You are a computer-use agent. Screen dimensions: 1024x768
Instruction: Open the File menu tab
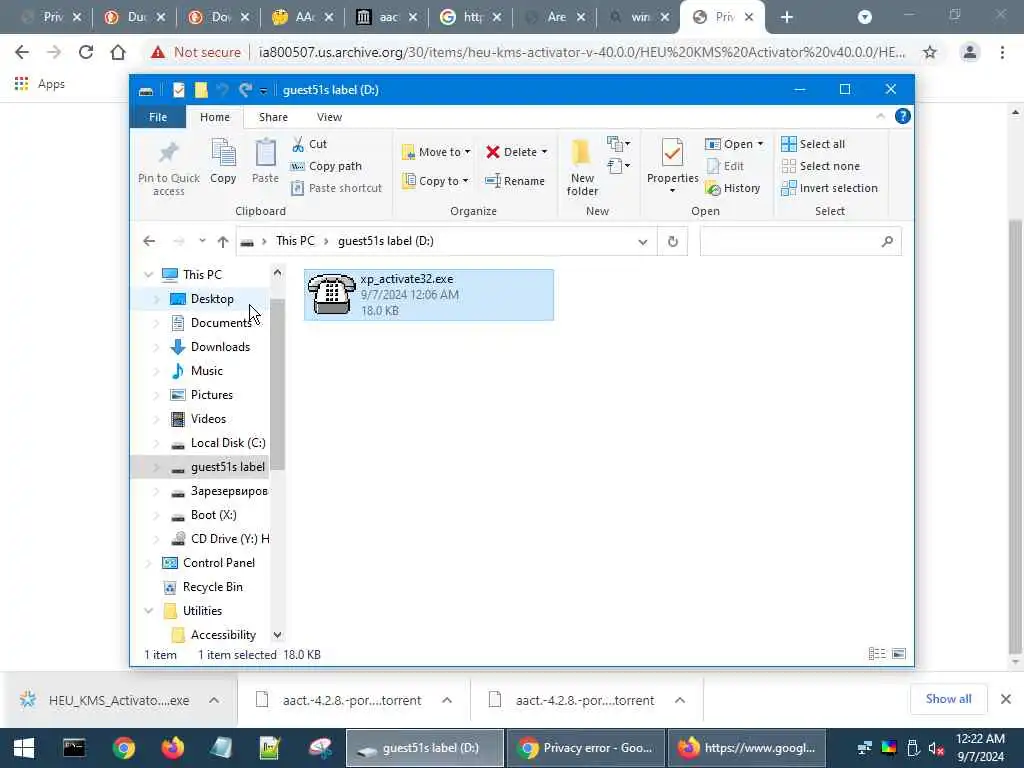158,117
